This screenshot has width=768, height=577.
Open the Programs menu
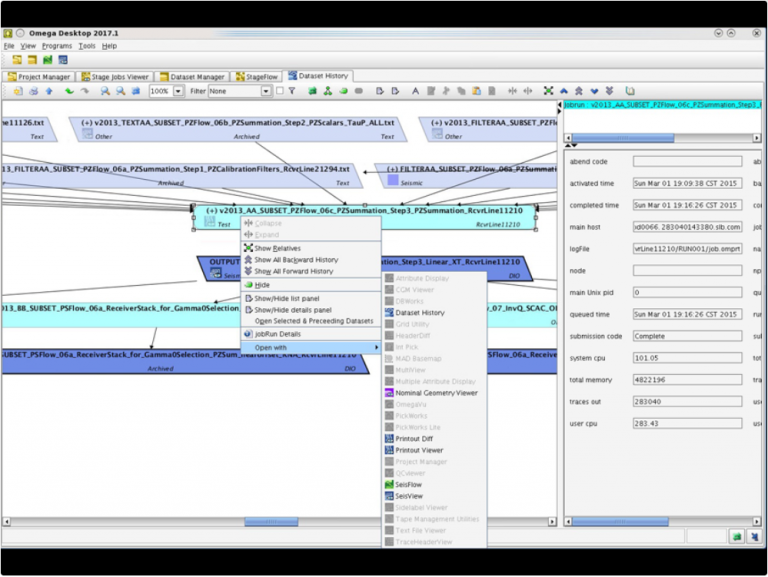[57, 46]
